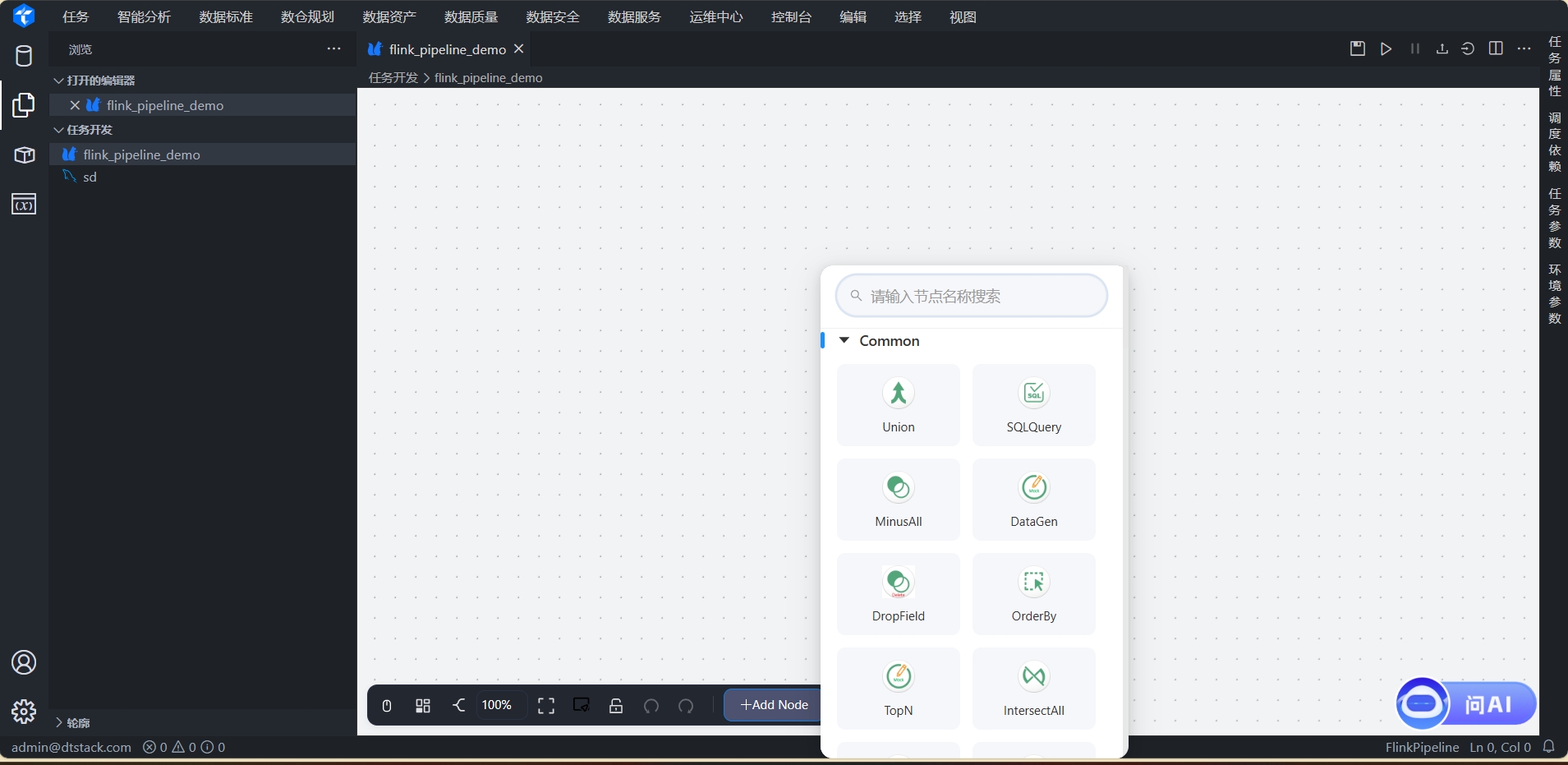This screenshot has width=1568, height=765.
Task: Click the auto layout grid icon
Action: coord(423,705)
